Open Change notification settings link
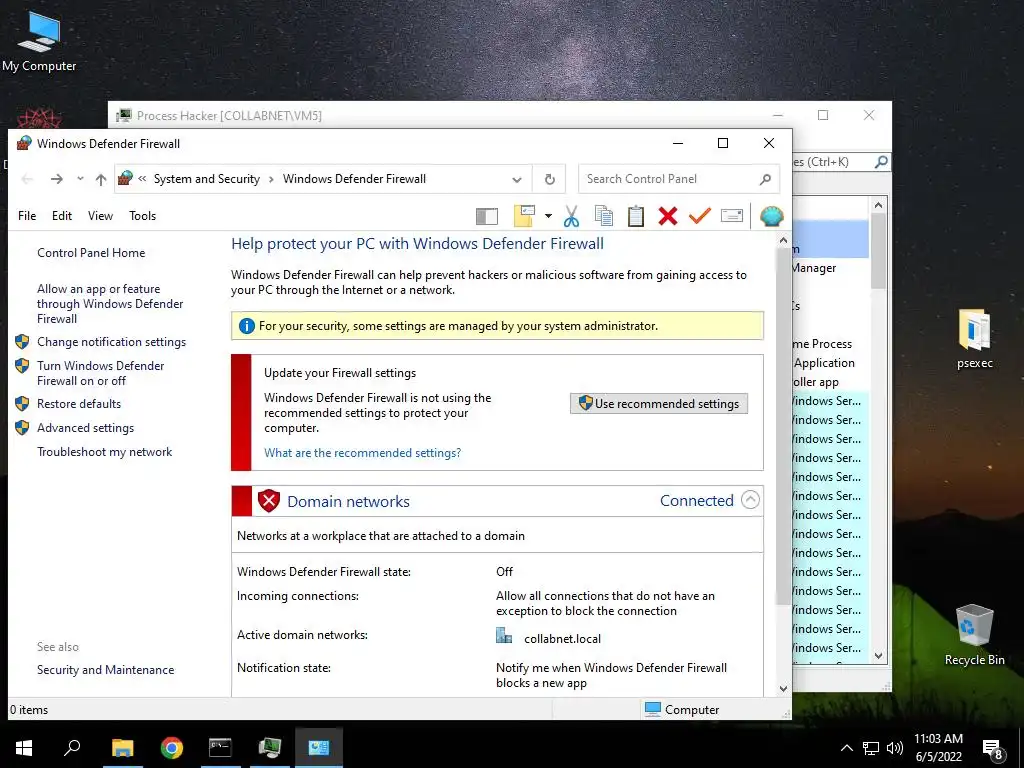The image size is (1024, 768). coord(111,342)
